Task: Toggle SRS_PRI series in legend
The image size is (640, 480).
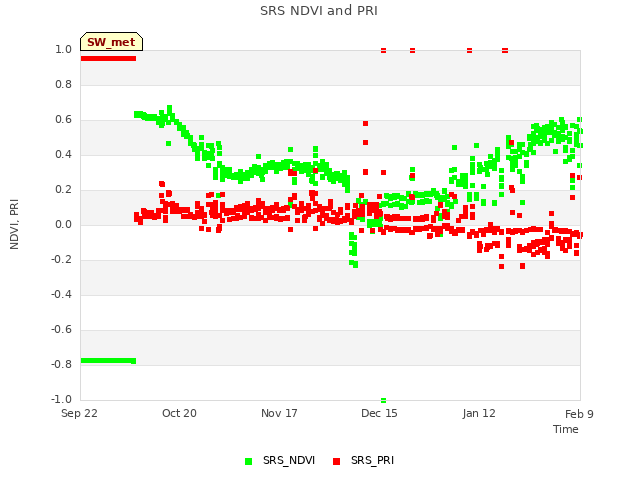Action: [363, 460]
